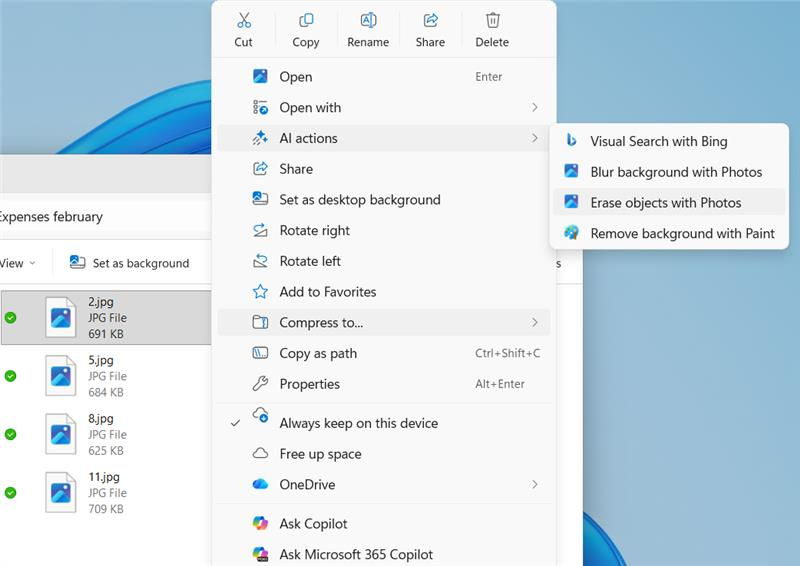The image size is (800, 566).
Task: Click the AI actions sparkle icon
Action: (260, 138)
